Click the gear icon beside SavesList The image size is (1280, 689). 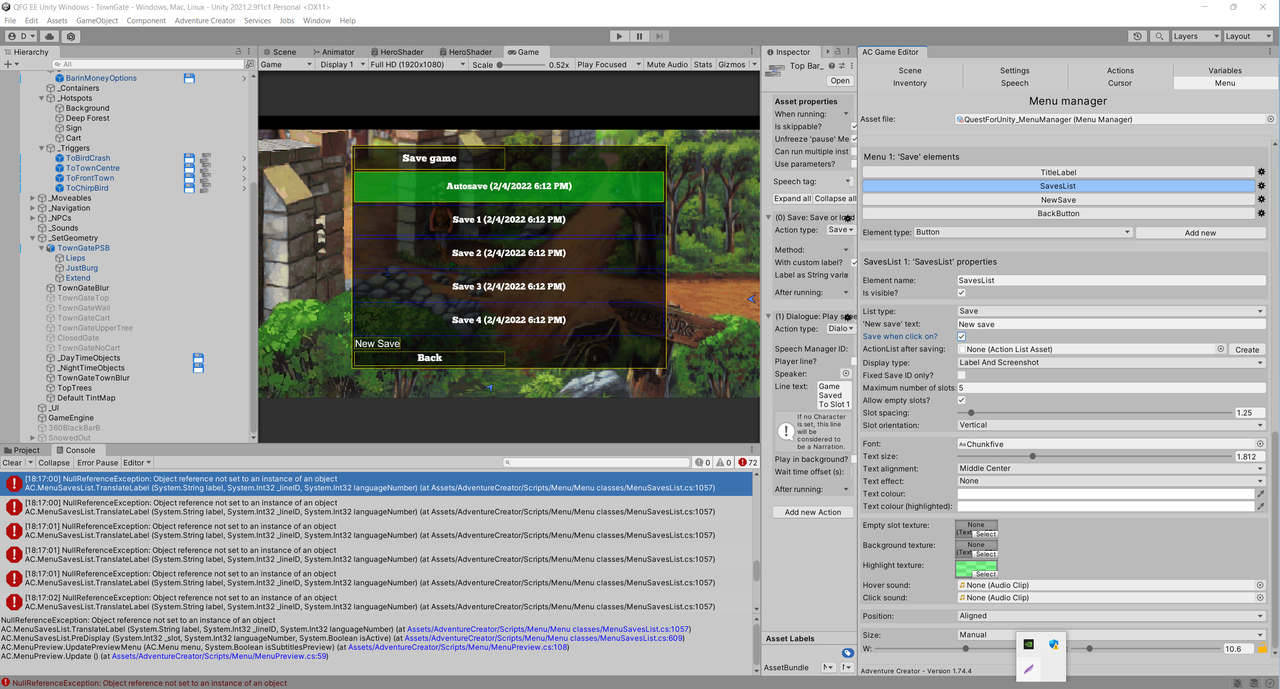pyautogui.click(x=1261, y=186)
